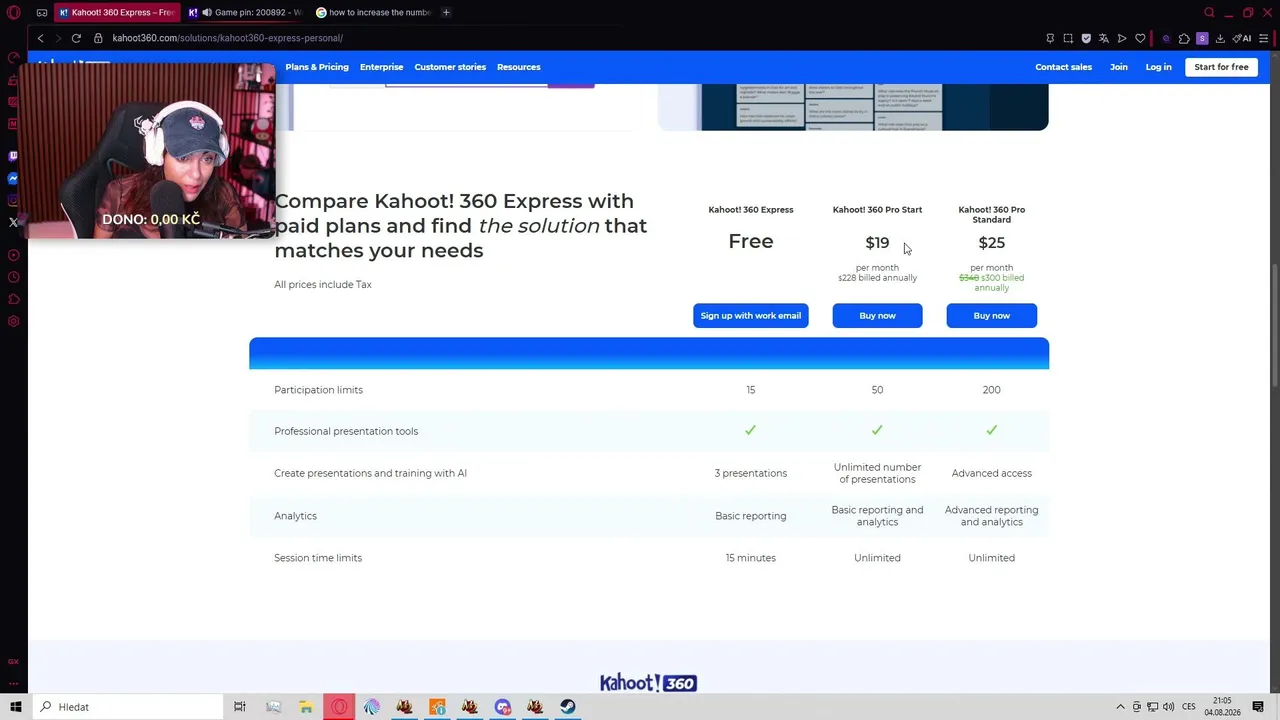Take a snapshot of the page
The width and height of the screenshot is (1280, 720).
pos(1068,38)
